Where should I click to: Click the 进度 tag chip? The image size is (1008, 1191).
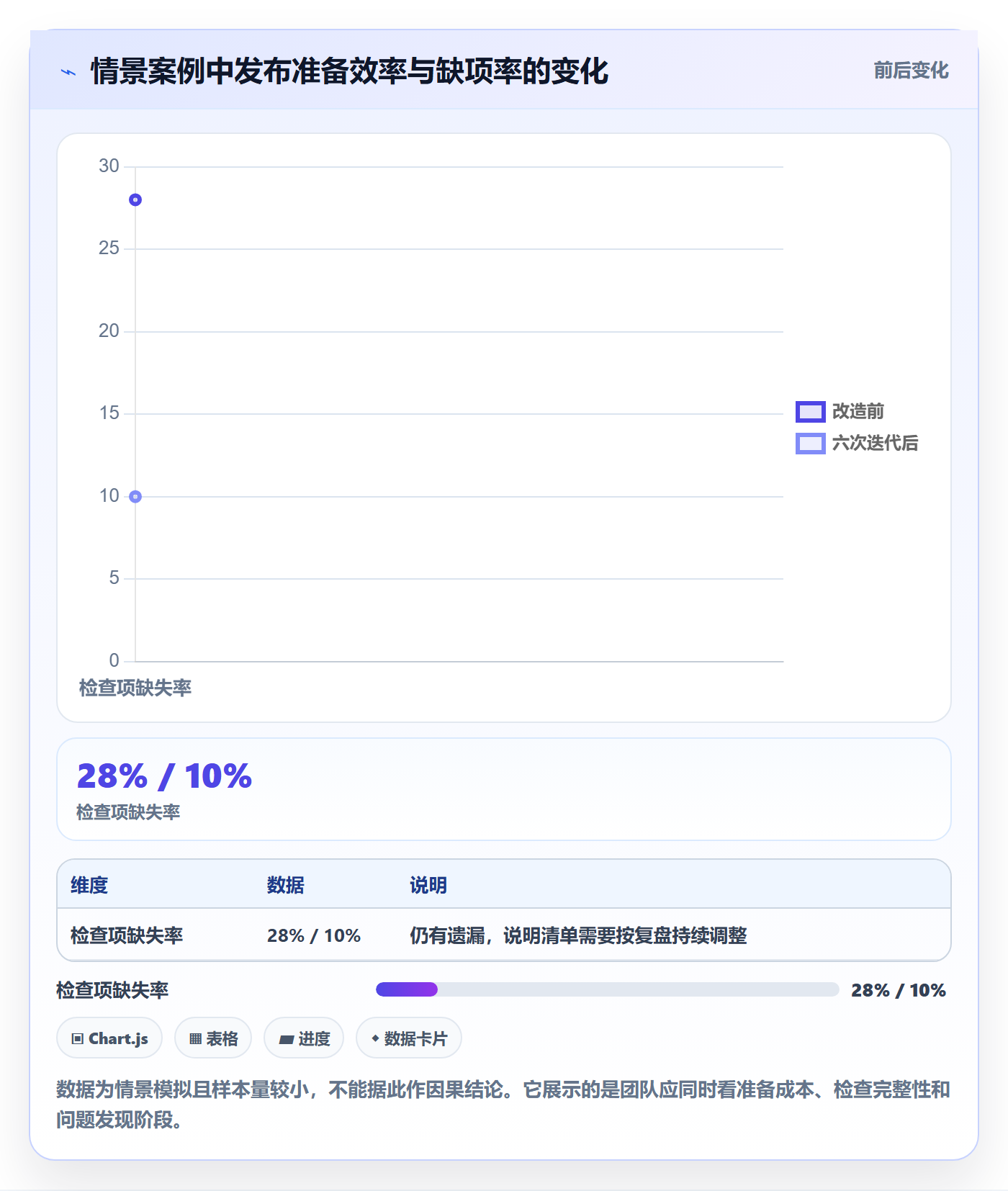(304, 1038)
